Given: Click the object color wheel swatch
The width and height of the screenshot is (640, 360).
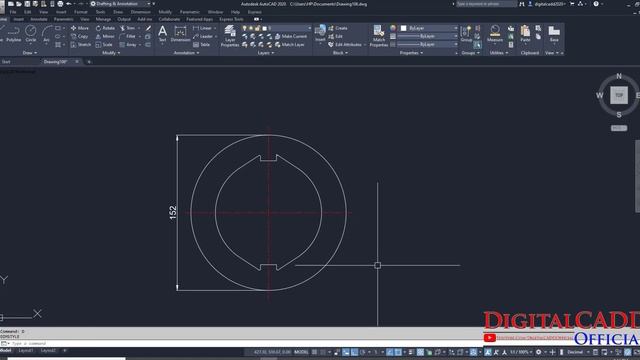Looking at the screenshot, I should tap(393, 28).
